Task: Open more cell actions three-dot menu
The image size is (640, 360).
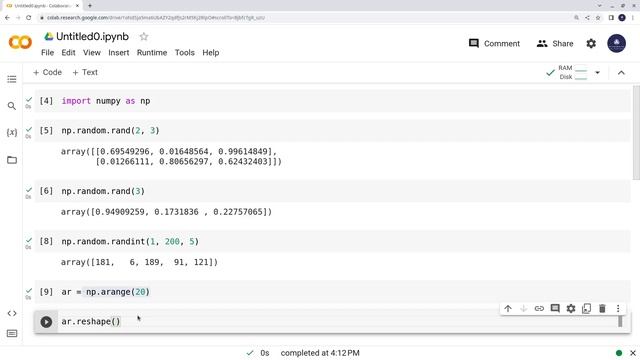Action: click(x=618, y=309)
